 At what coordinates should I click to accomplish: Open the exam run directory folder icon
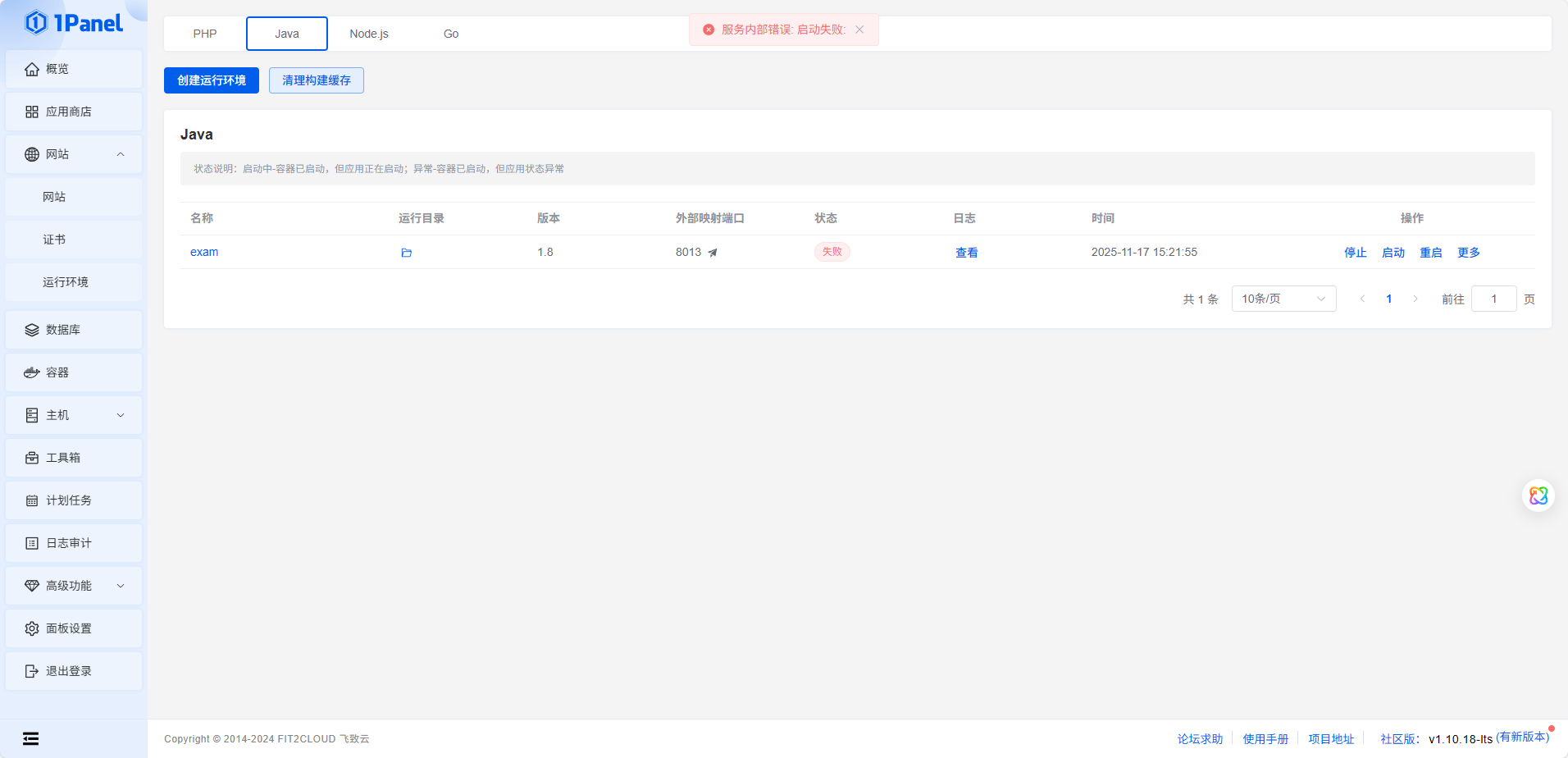click(x=406, y=253)
